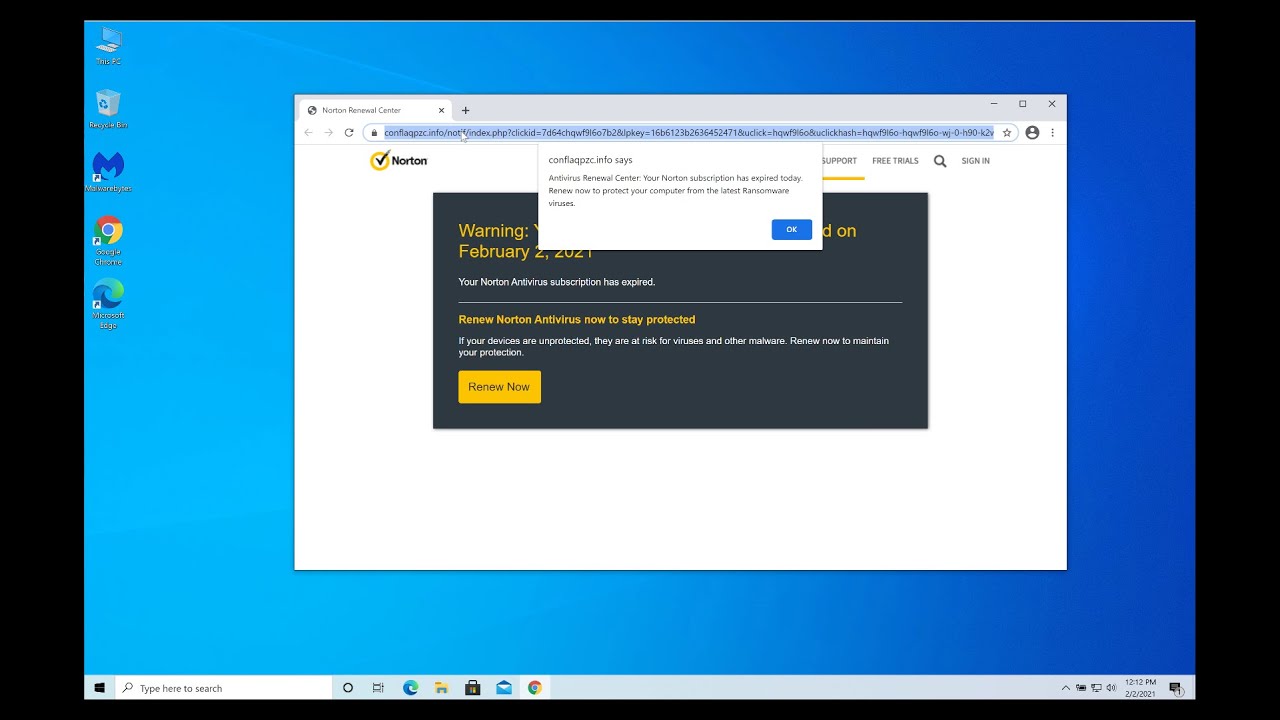Select the Recycle Bin desktop icon
The height and width of the screenshot is (720, 1280).
pos(109,109)
